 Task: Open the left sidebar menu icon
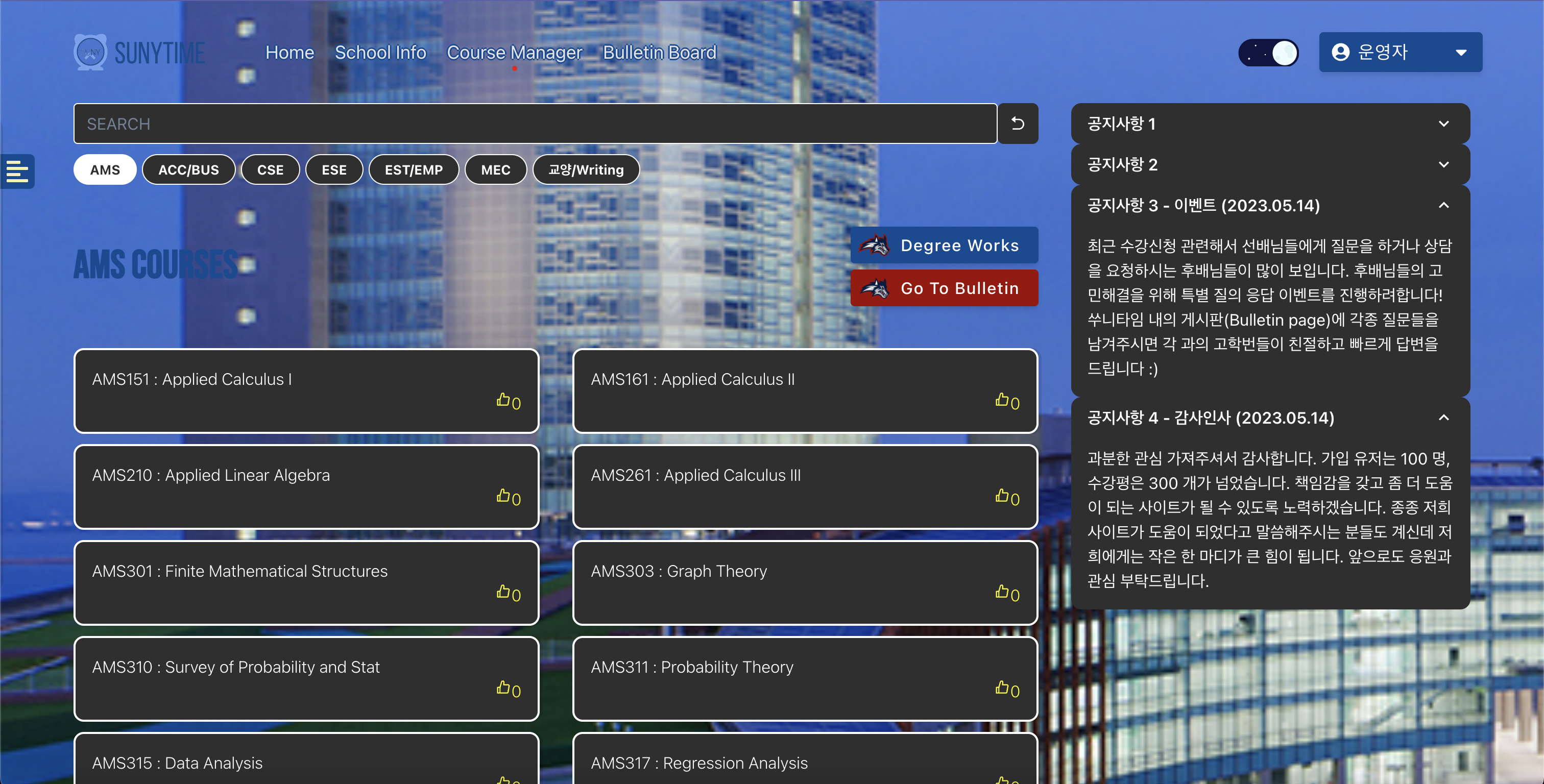[17, 171]
